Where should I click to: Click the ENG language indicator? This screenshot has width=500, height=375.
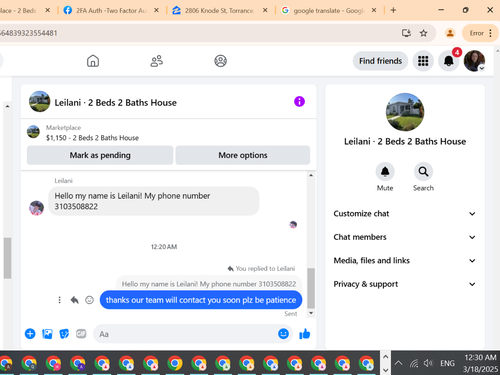[x=447, y=363]
